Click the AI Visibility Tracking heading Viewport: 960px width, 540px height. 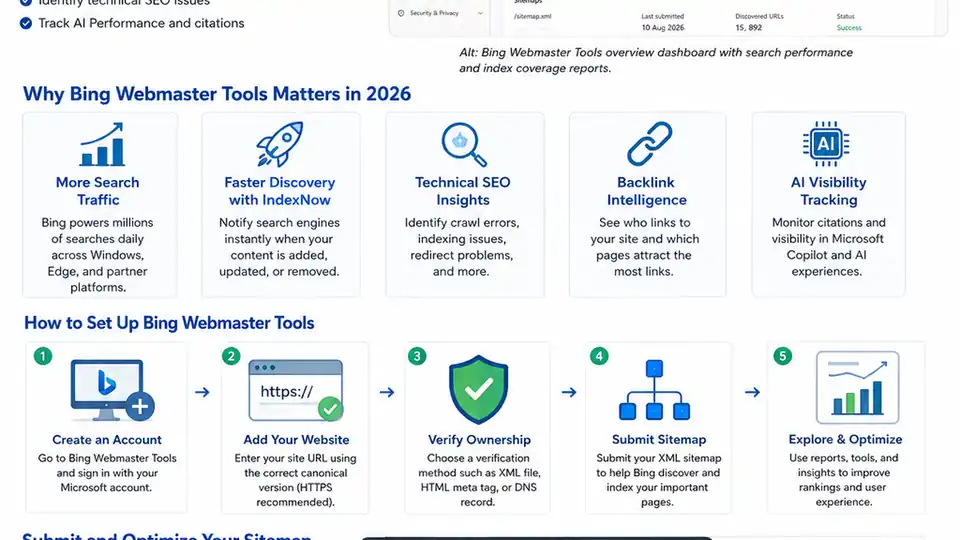(828, 191)
